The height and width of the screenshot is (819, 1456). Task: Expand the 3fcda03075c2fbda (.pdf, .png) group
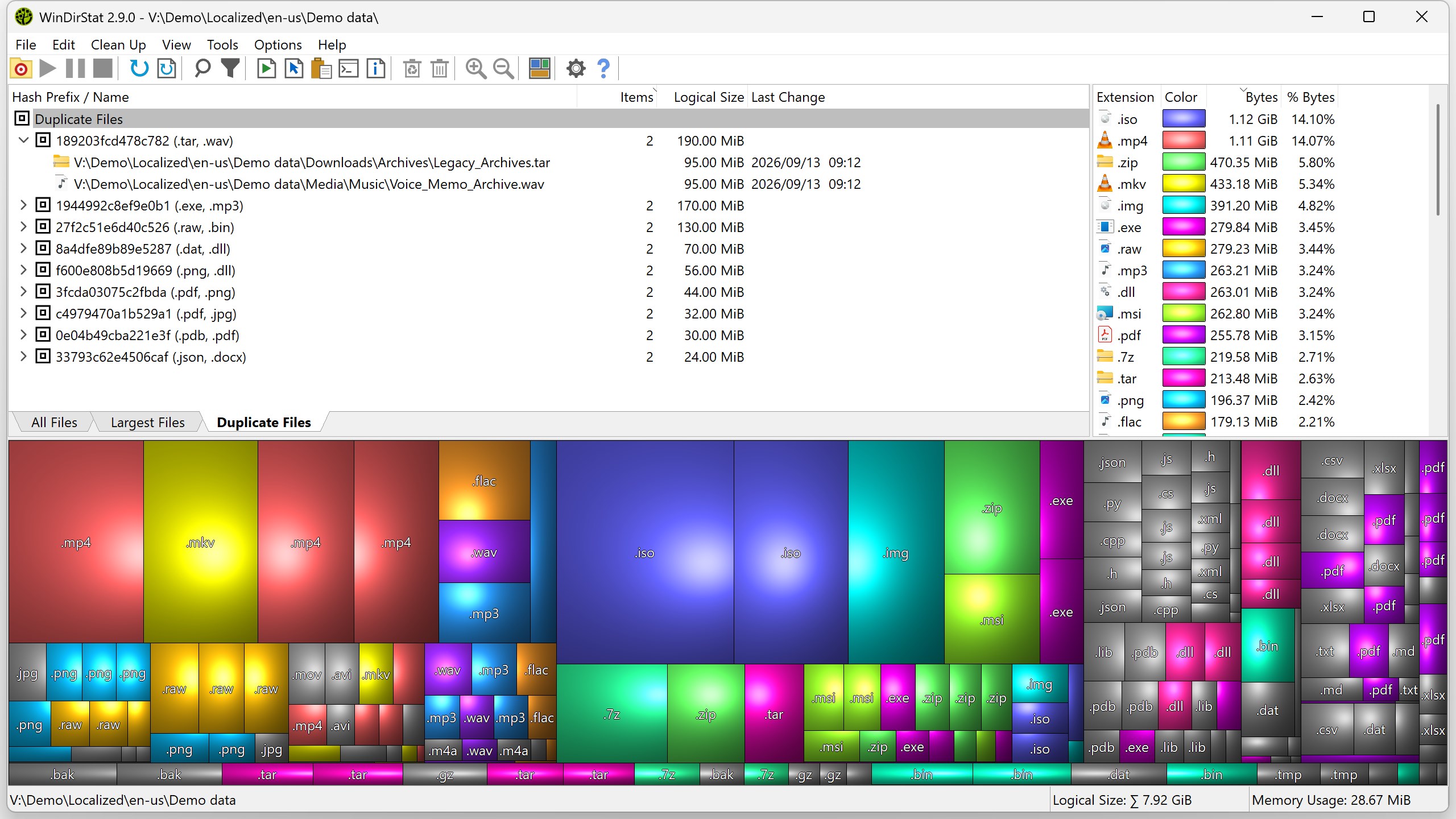click(x=23, y=292)
